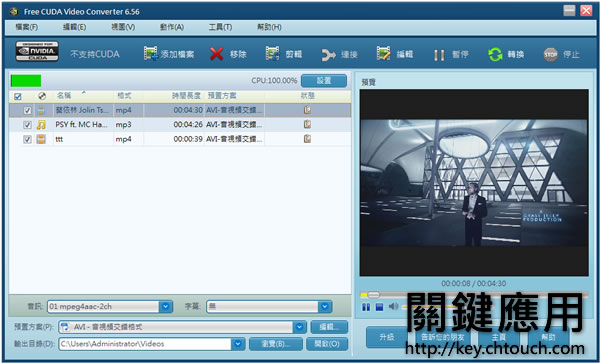Viewport: 600px width, 363px height.
Task: Click the 停止 stop toolbar icon
Action: coord(551,55)
